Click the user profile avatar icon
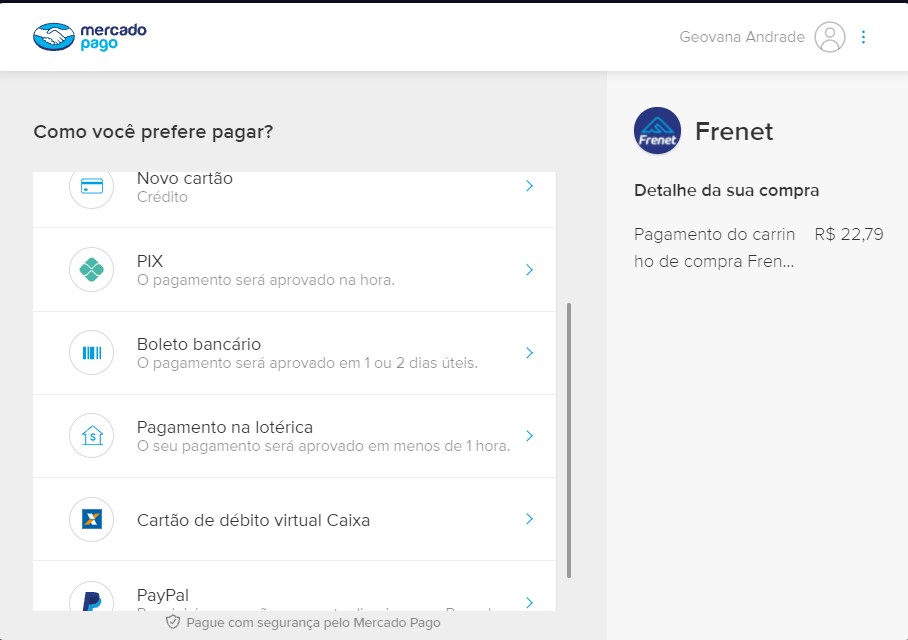 [x=830, y=37]
